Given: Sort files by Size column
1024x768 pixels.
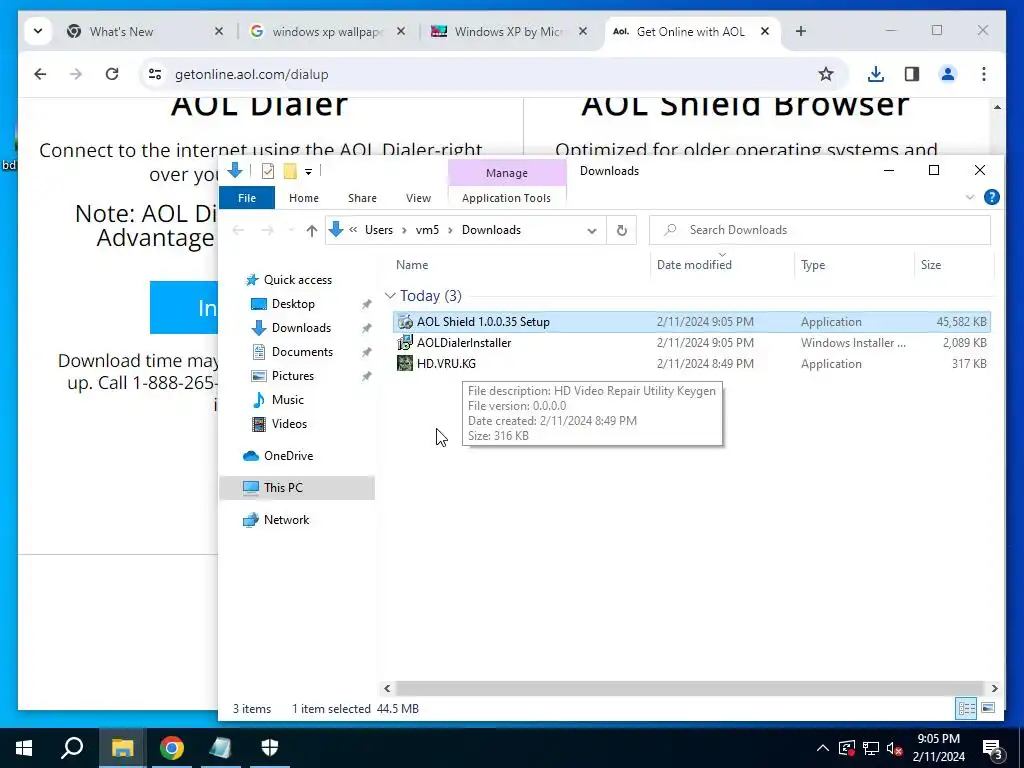Looking at the screenshot, I should (x=931, y=264).
